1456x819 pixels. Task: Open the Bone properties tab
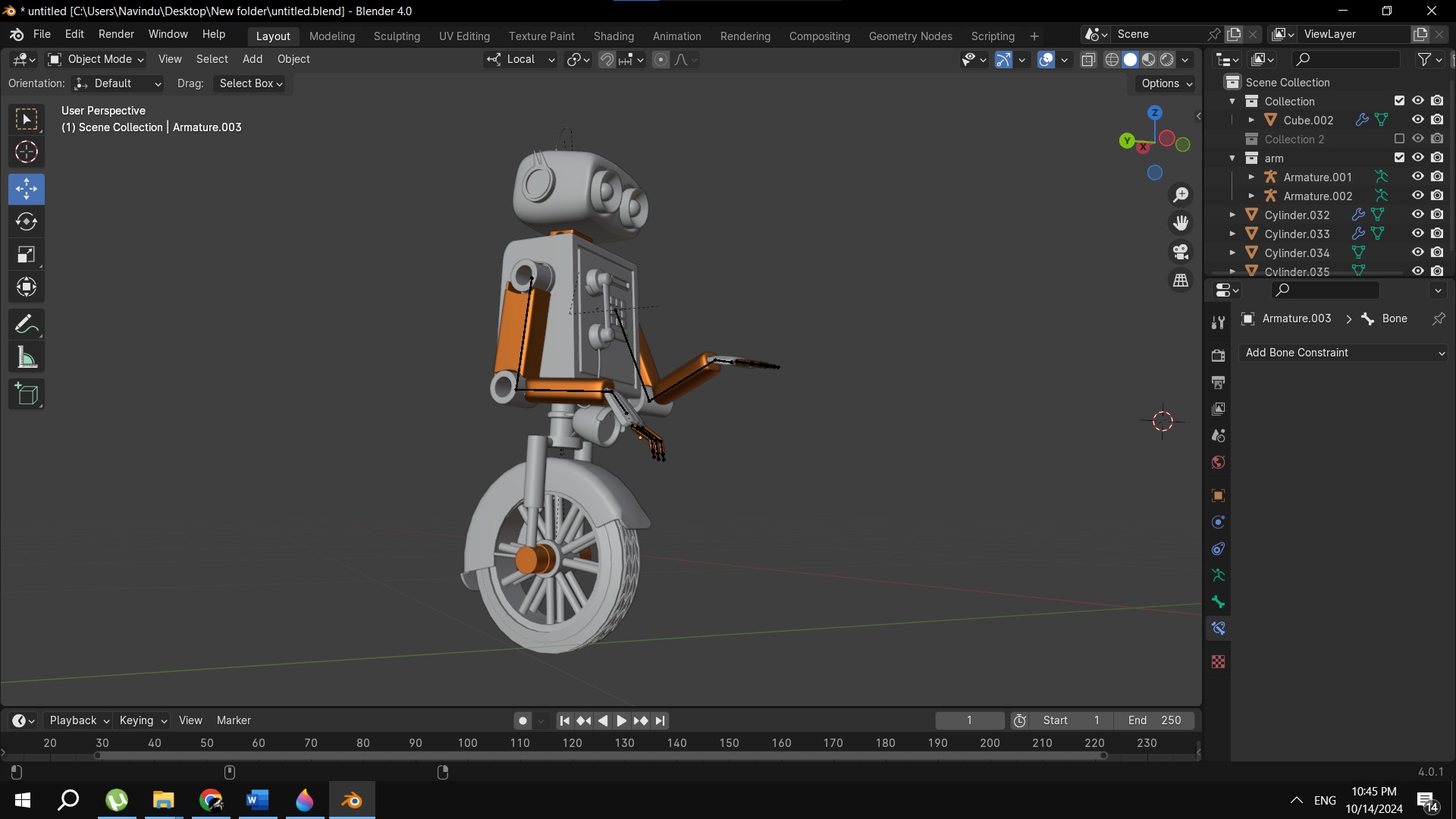pos(1218,602)
